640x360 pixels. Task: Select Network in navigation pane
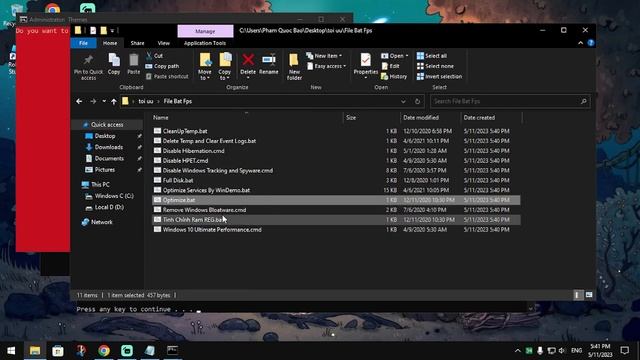pyautogui.click(x=102, y=222)
